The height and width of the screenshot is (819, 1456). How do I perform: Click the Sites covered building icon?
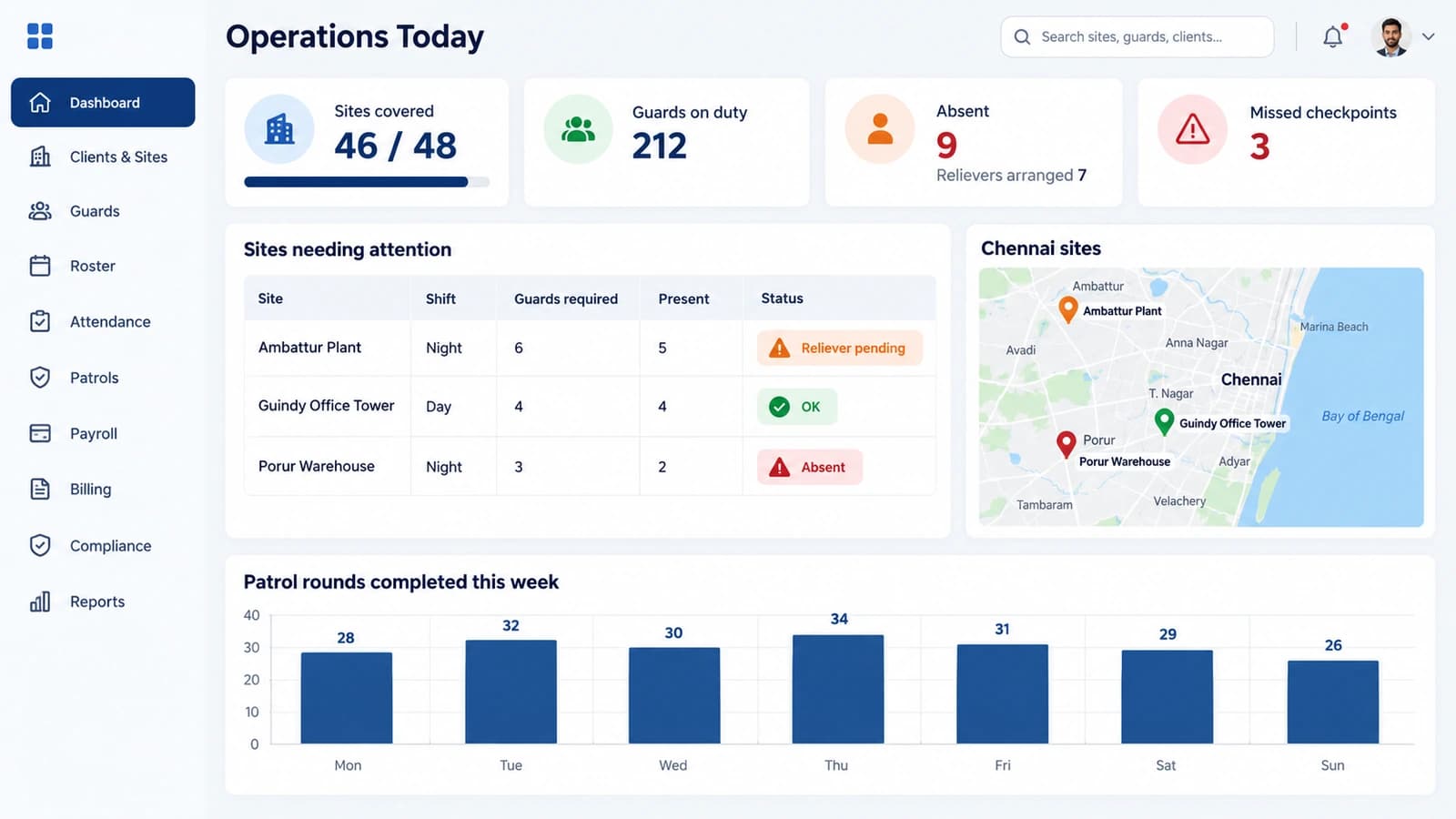coord(279,129)
